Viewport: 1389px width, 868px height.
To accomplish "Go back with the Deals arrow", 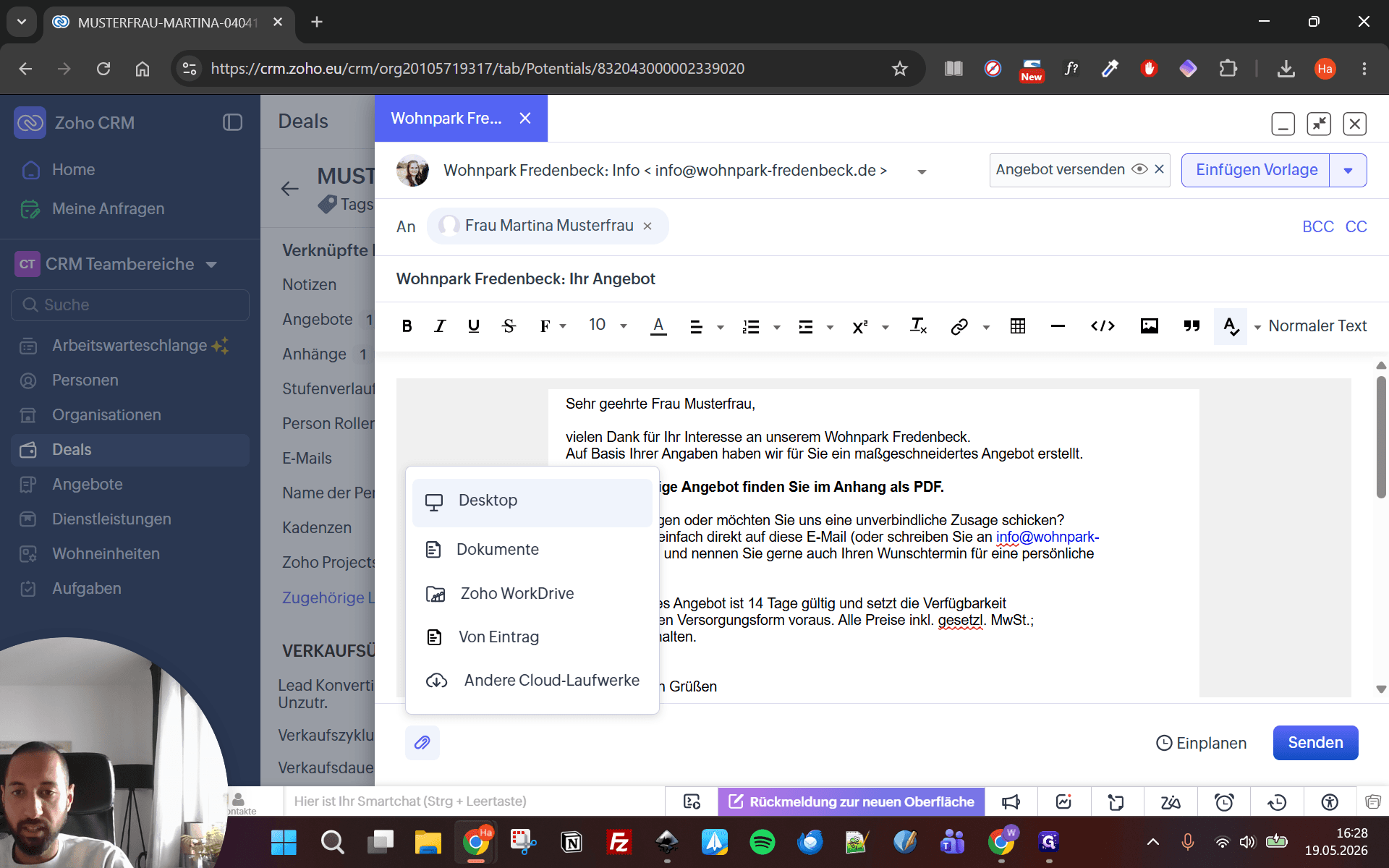I will tap(289, 189).
